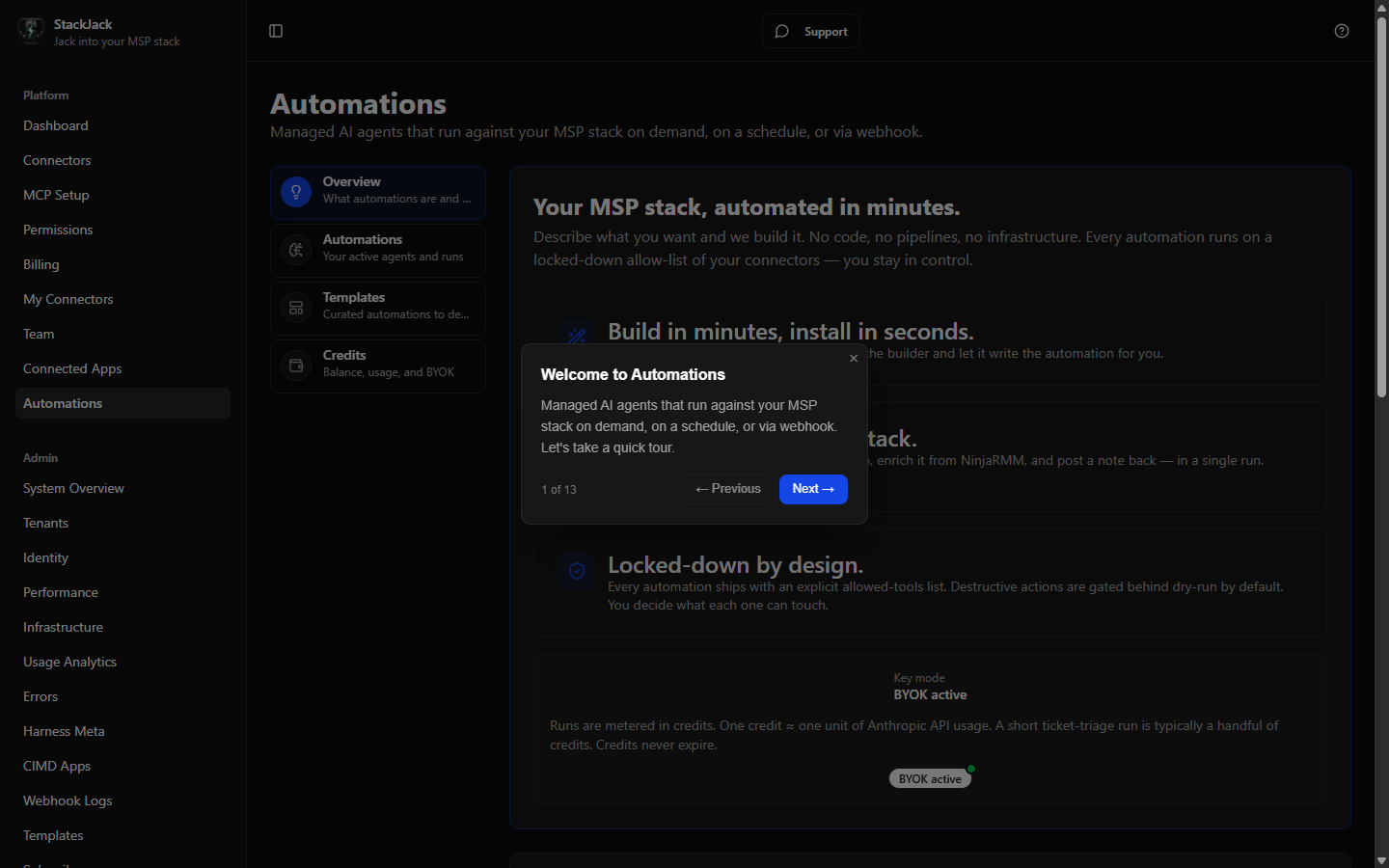The image size is (1389, 868).
Task: Toggle the sidebar panel icon
Action: pos(276,31)
